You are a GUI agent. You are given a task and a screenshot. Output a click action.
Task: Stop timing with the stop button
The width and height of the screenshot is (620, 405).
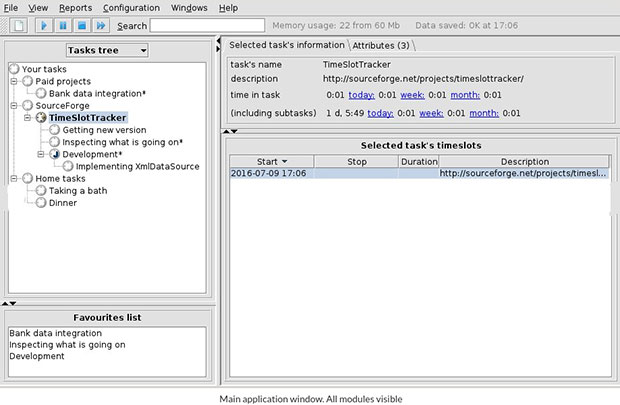[81, 26]
